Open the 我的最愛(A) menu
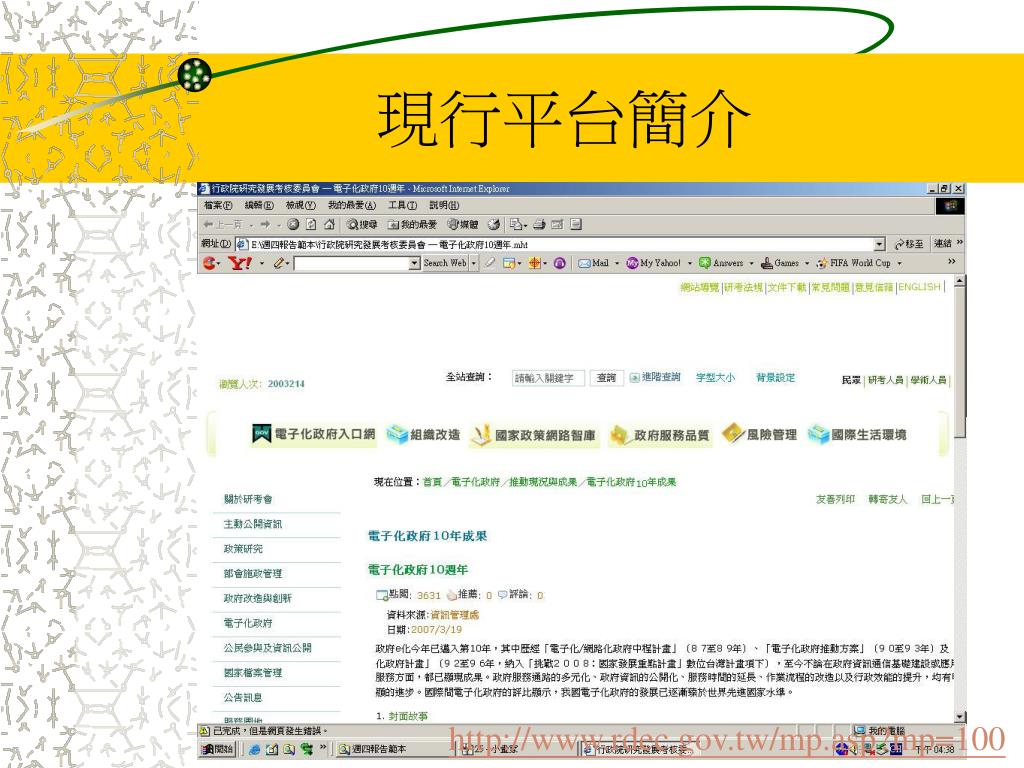This screenshot has width=1024, height=768. 351,206
